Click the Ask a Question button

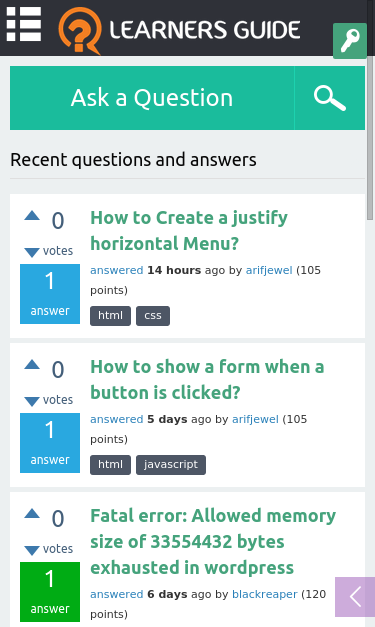152,98
